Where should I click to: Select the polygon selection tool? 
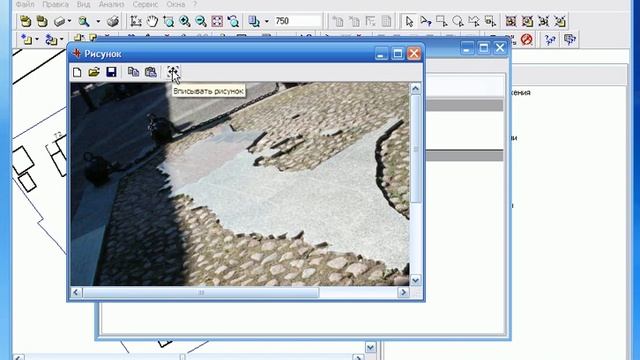click(474, 21)
